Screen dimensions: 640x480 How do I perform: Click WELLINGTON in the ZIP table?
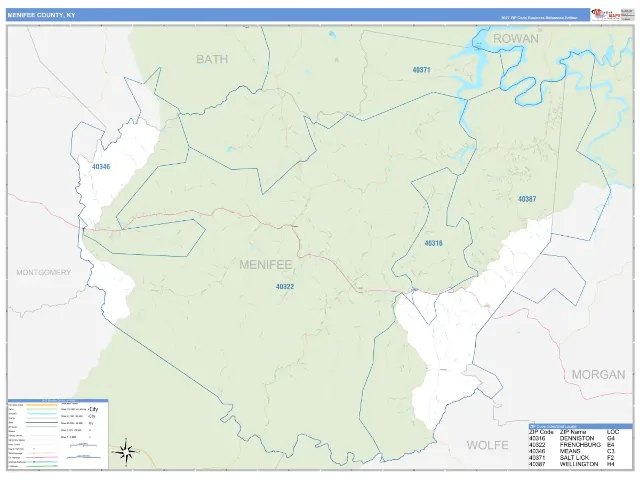579,464
